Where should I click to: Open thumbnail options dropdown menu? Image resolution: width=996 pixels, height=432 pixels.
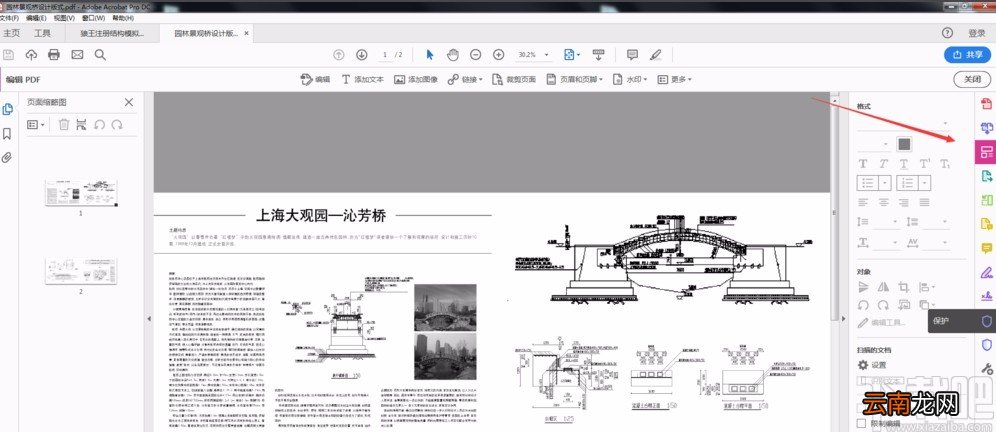coord(36,125)
